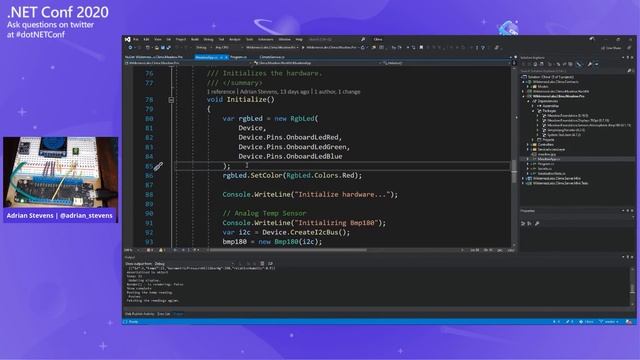Click the presenter webcam thumbnail
Image resolution: width=640 pixels, height=360 pixels.
61,172
